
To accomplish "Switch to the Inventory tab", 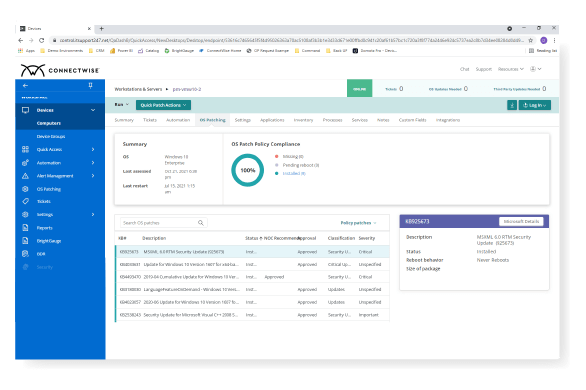I will click(x=303, y=120).
